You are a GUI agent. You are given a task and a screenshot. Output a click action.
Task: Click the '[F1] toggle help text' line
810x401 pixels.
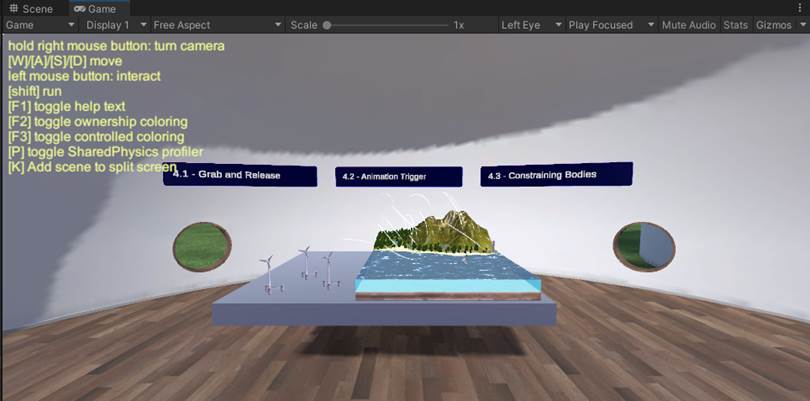pos(67,106)
